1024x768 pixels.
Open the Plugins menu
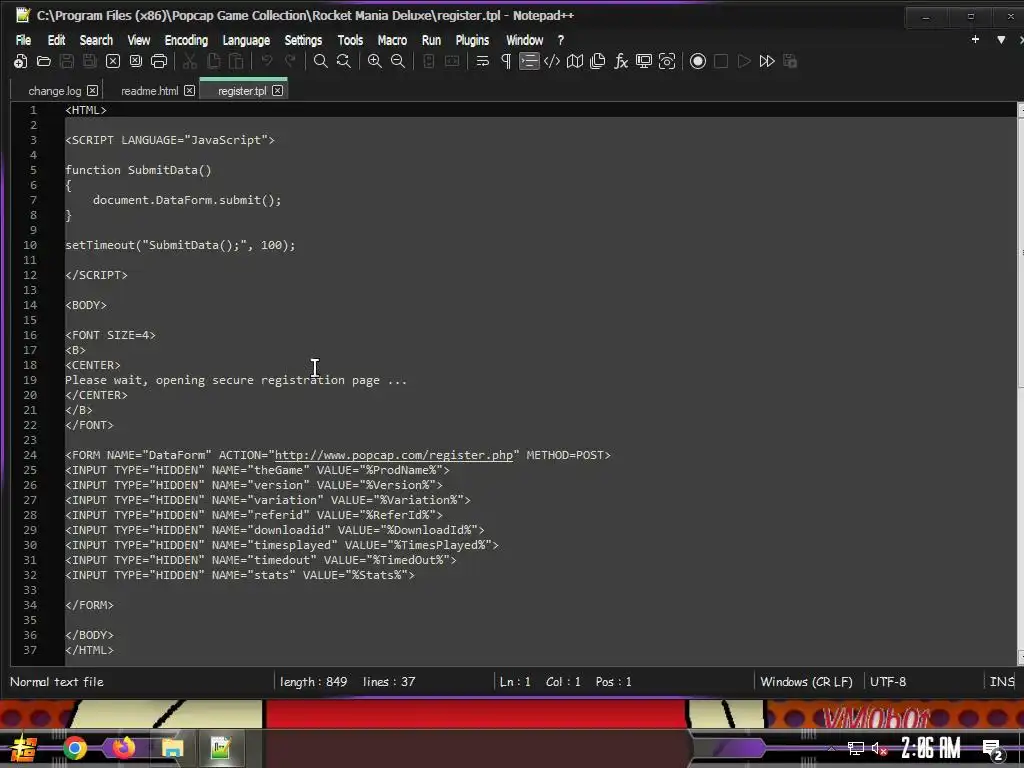(x=472, y=40)
